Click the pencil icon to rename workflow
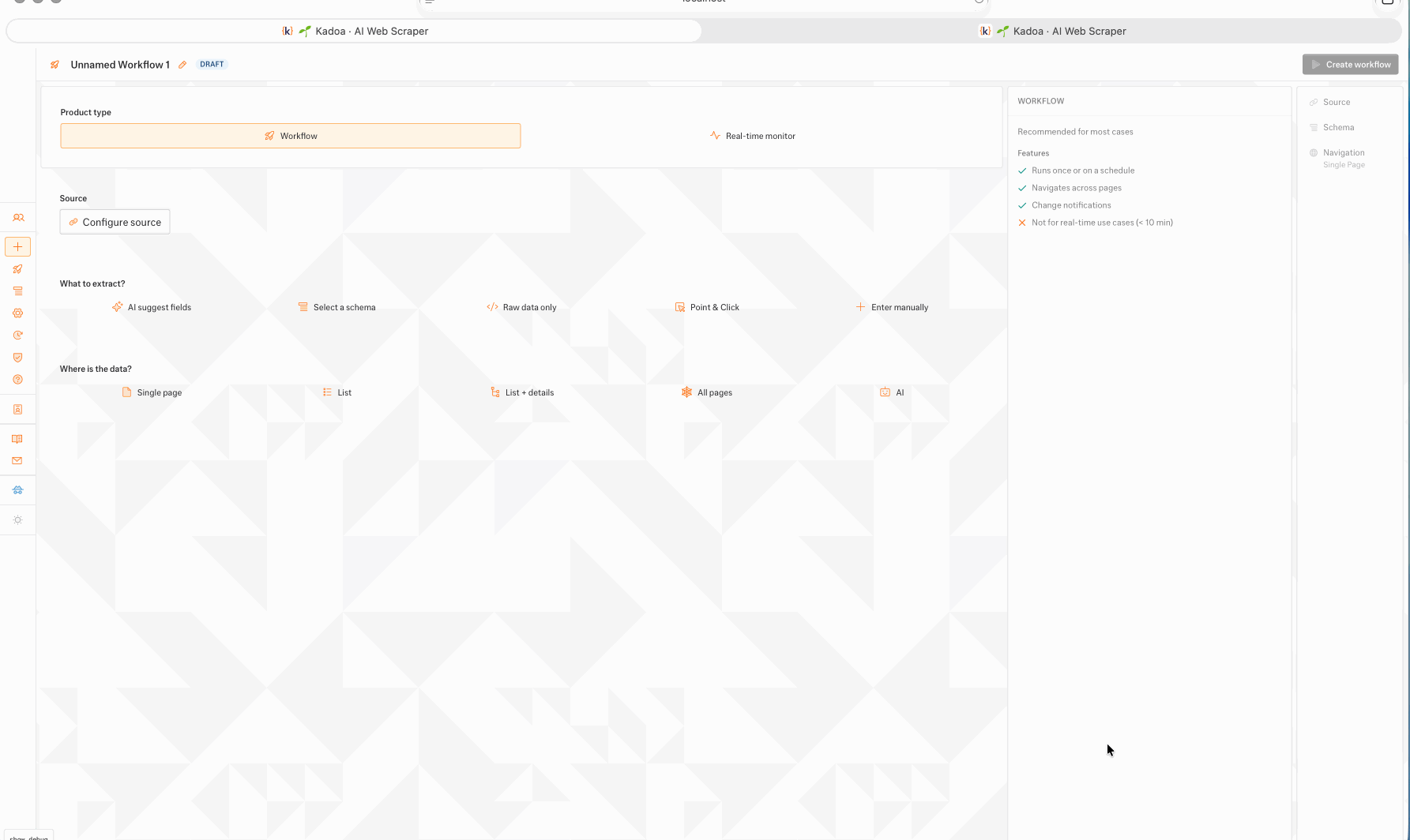The width and height of the screenshot is (1410, 840). [182, 65]
